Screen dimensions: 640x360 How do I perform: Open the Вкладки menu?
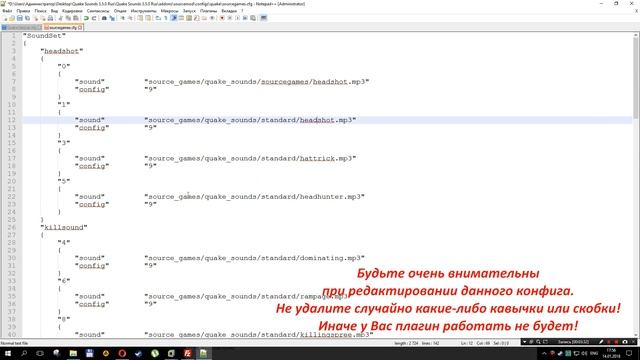click(229, 11)
